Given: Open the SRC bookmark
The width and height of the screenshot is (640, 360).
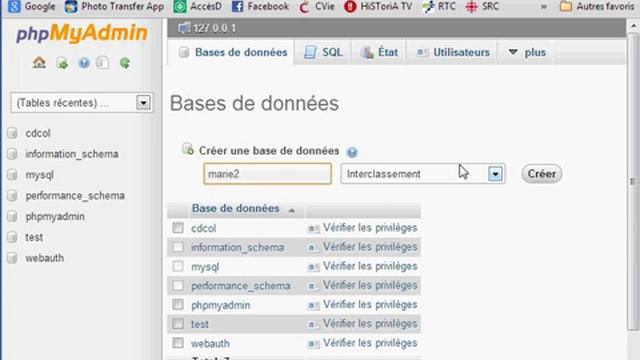Looking at the screenshot, I should tap(482, 7).
